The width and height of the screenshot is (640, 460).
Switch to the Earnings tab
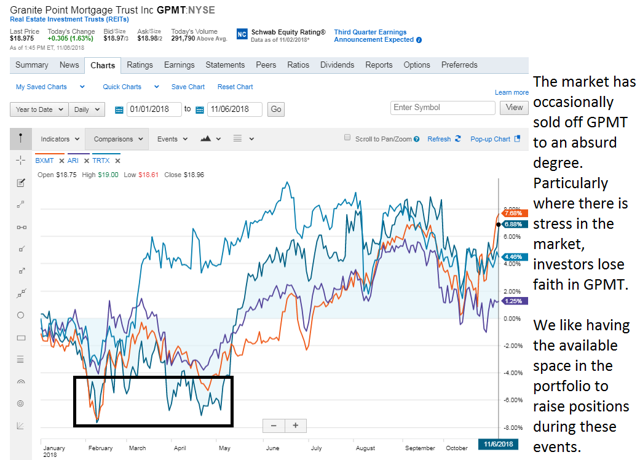(x=179, y=65)
